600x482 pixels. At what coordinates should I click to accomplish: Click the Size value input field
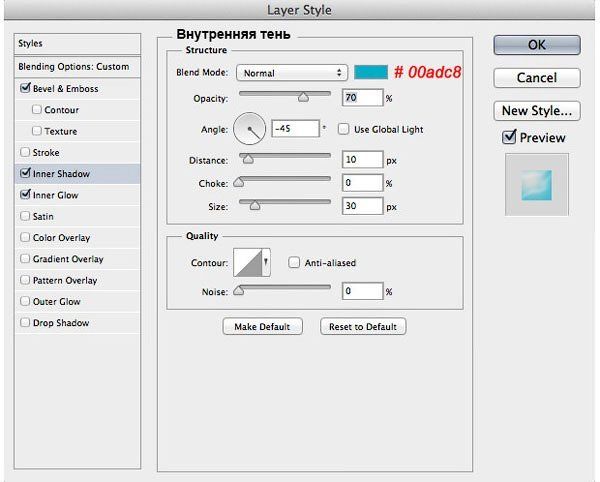361,206
